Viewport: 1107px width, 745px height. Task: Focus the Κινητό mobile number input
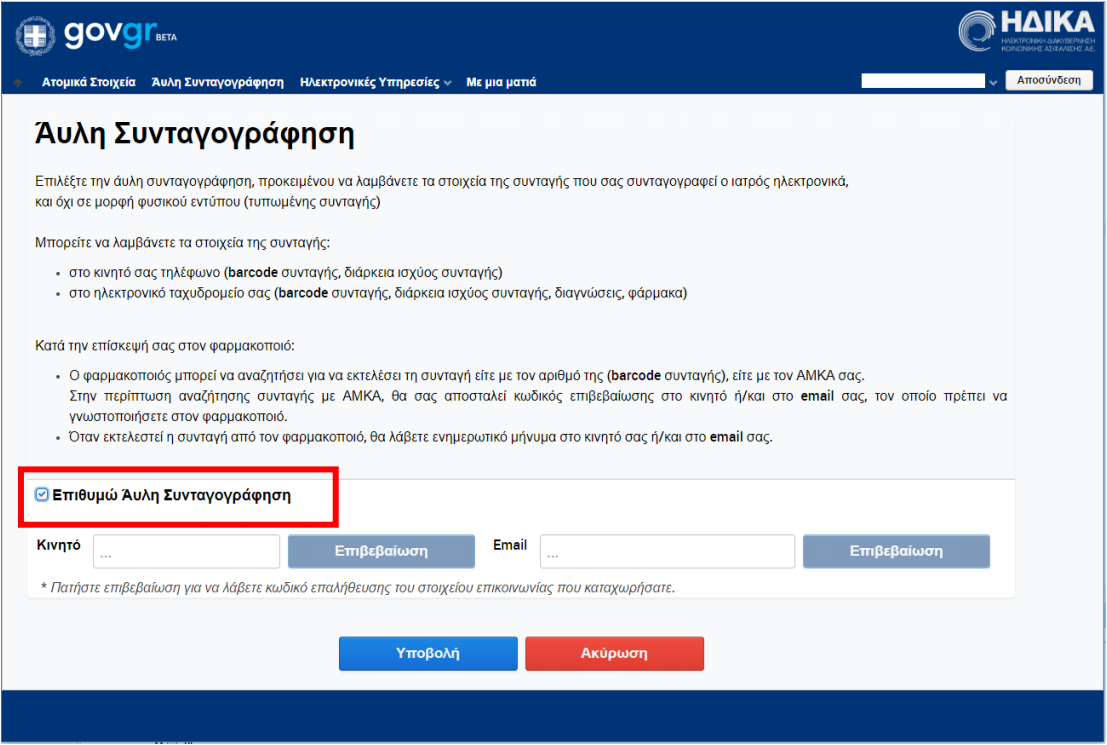click(x=186, y=551)
